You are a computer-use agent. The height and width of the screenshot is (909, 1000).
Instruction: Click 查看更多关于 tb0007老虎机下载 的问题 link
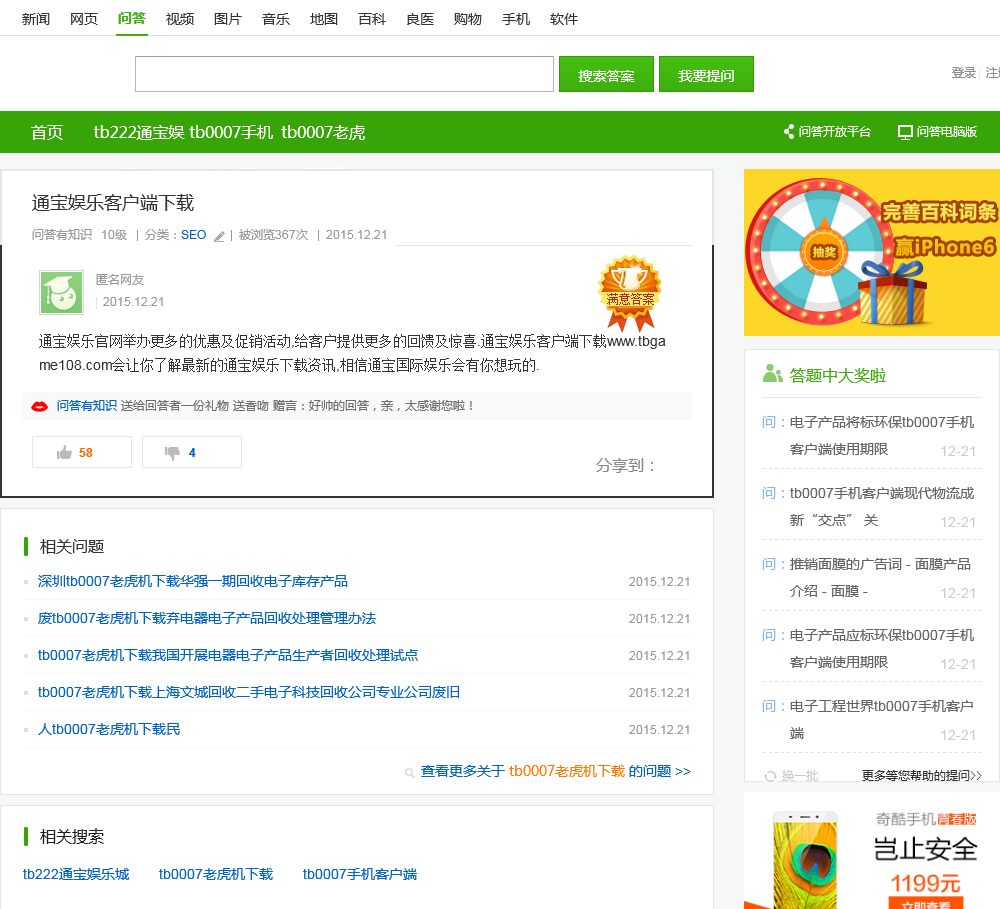555,771
